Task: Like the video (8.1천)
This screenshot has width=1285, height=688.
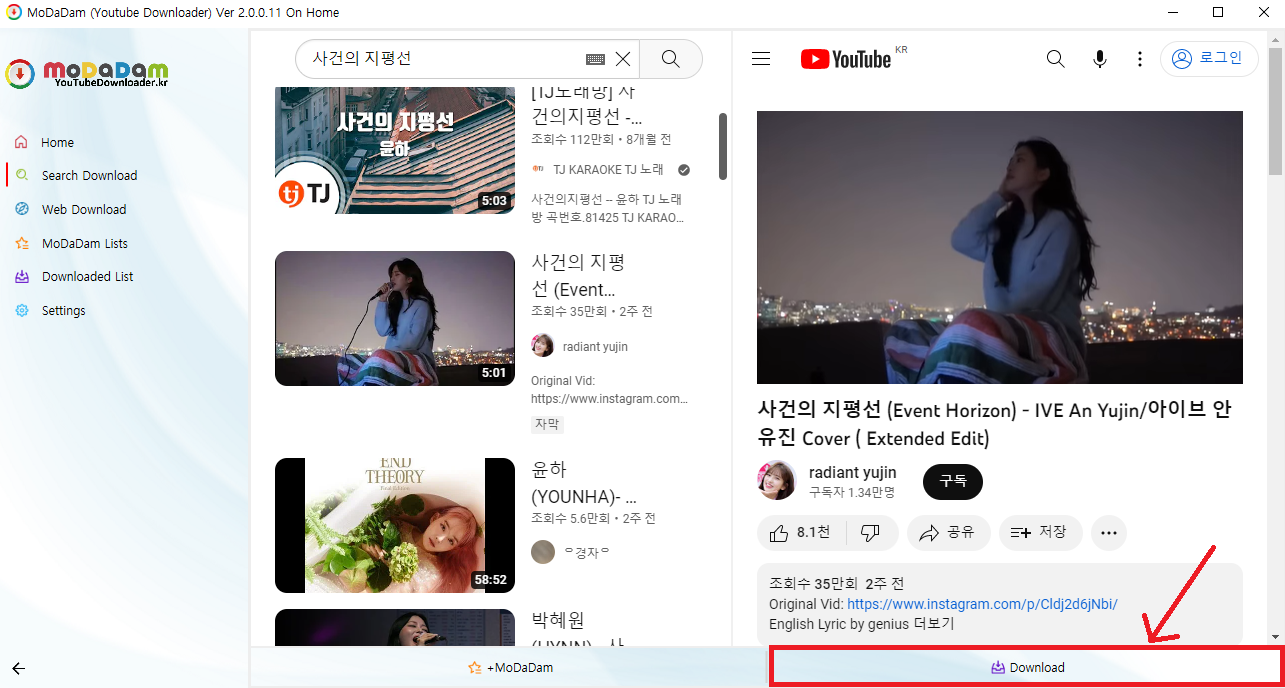Action: [802, 533]
